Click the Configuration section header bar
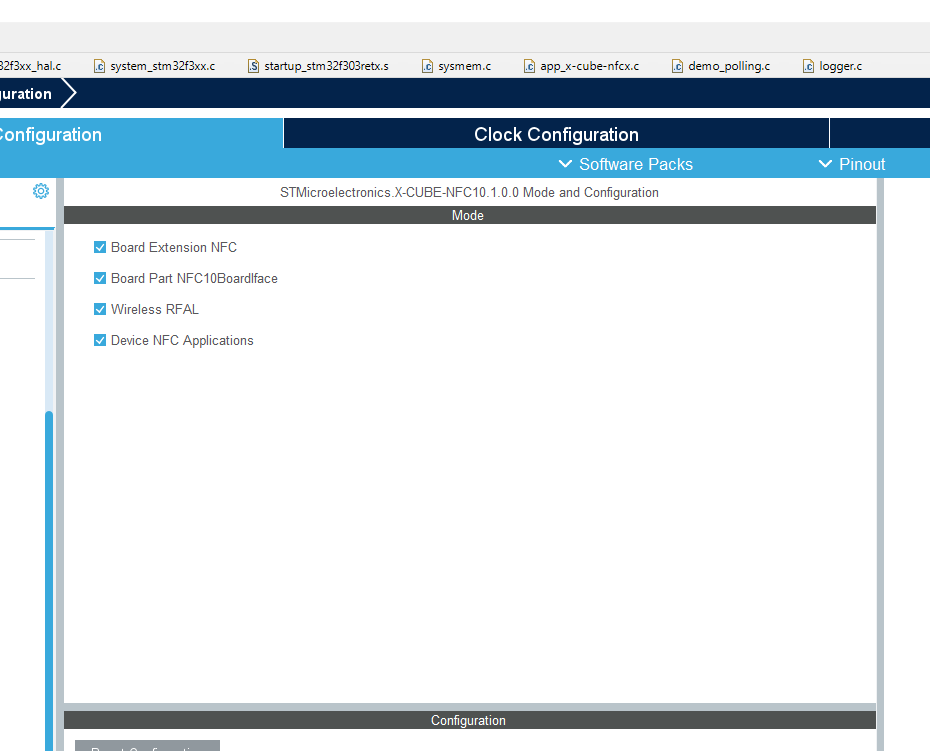The image size is (930, 751). 470,720
